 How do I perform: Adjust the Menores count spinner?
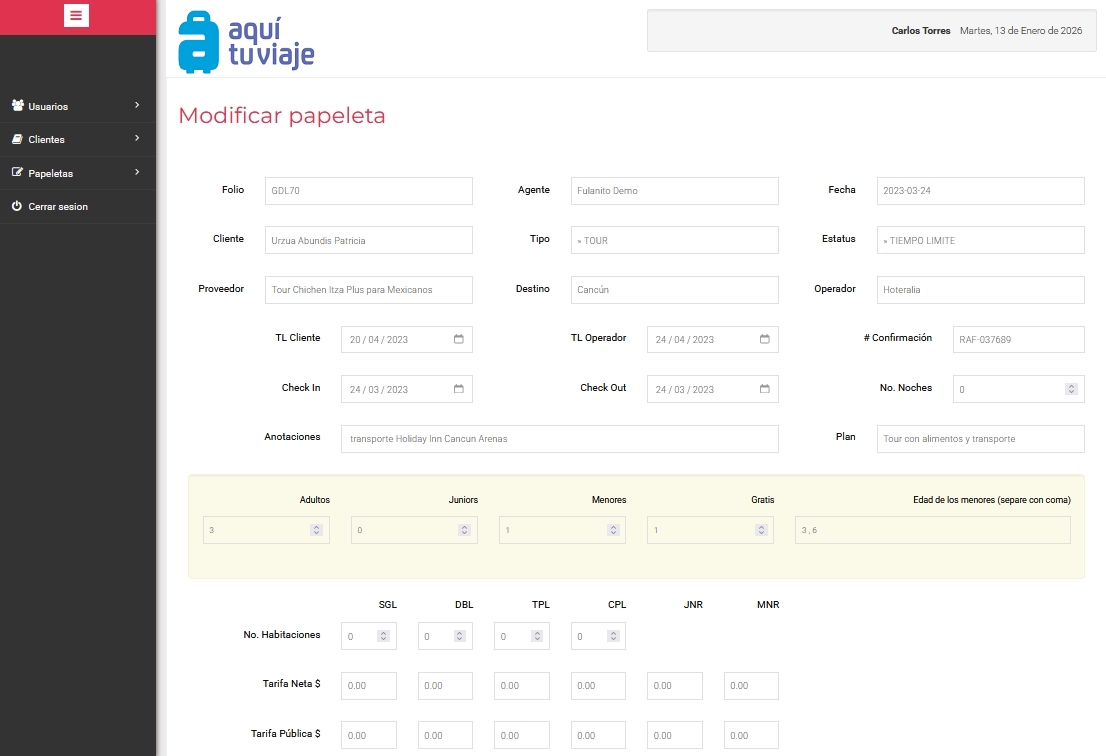(x=612, y=530)
